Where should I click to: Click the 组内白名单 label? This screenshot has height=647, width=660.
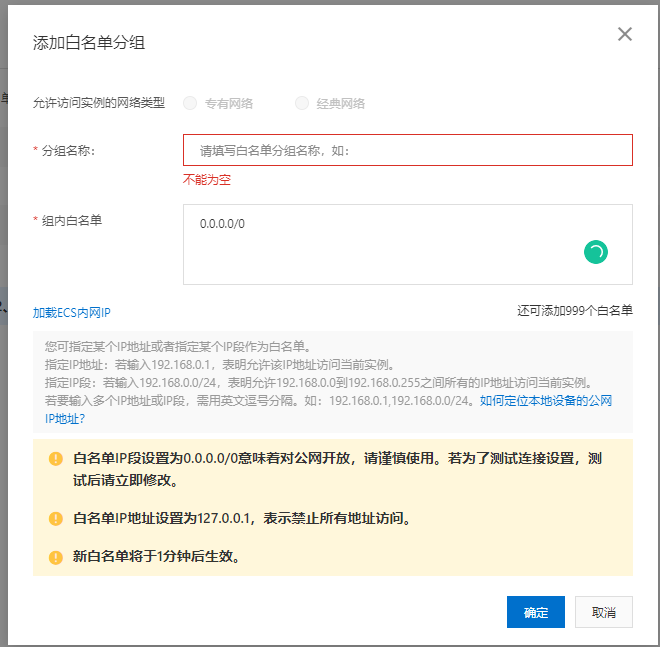72,220
